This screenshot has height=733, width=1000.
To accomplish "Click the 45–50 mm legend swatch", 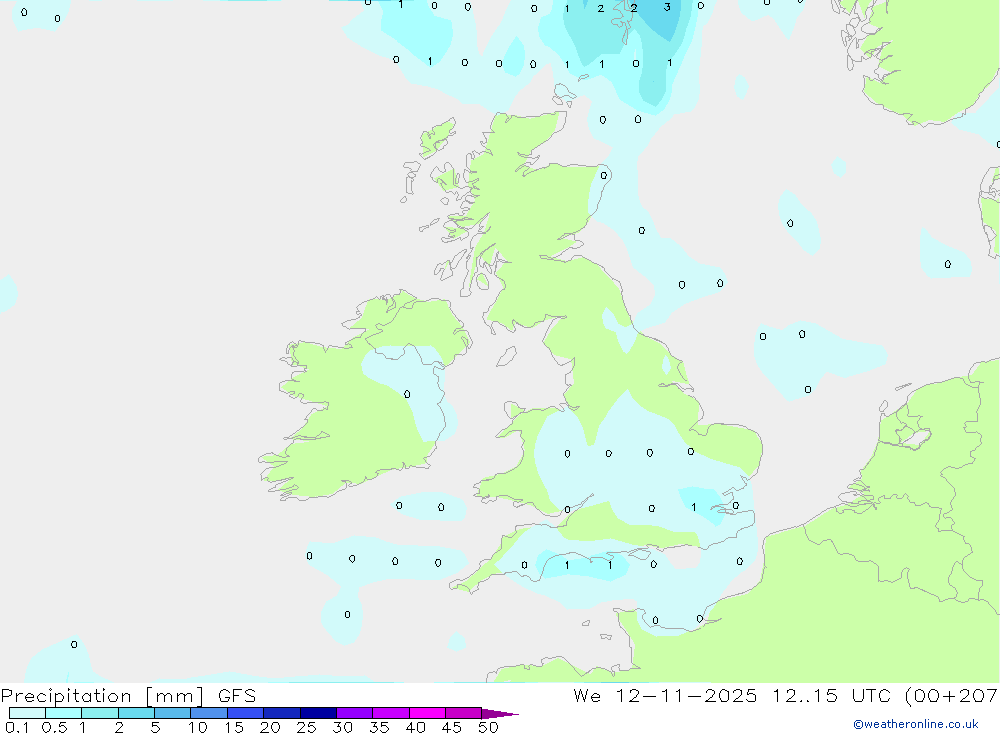I will [x=464, y=713].
